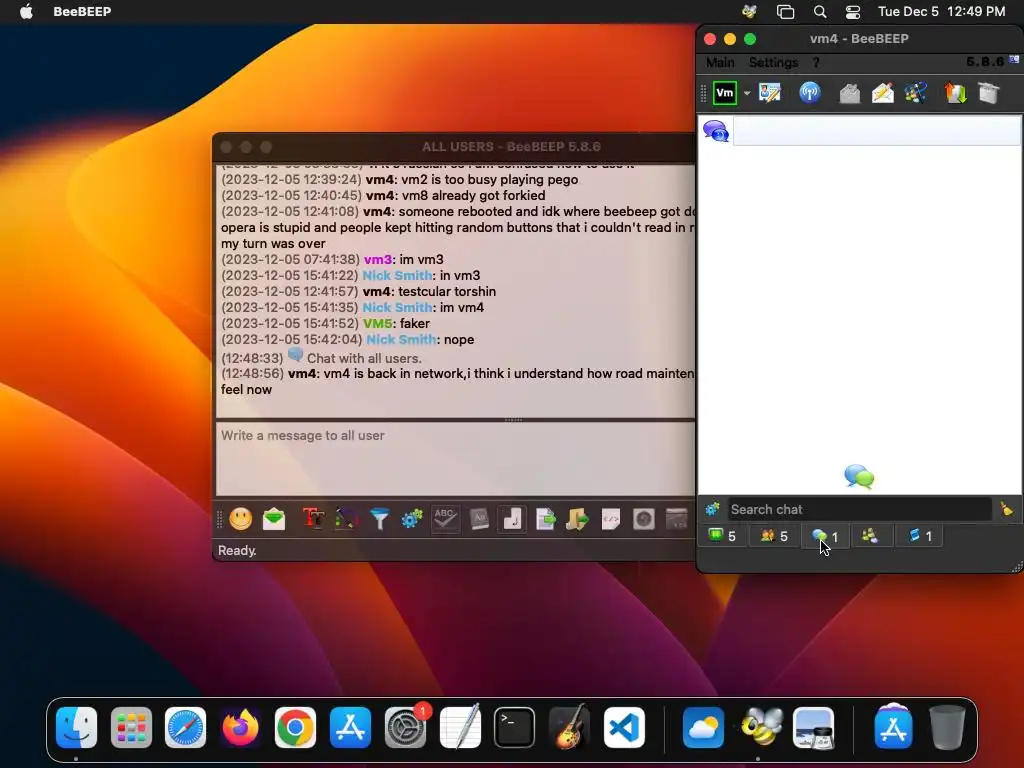Open Finder from the Dock

[76, 727]
